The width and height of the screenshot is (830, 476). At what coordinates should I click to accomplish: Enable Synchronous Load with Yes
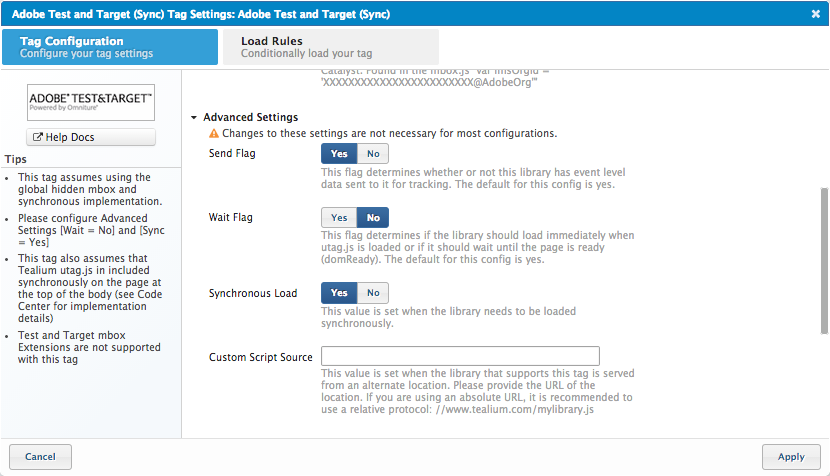tap(339, 293)
